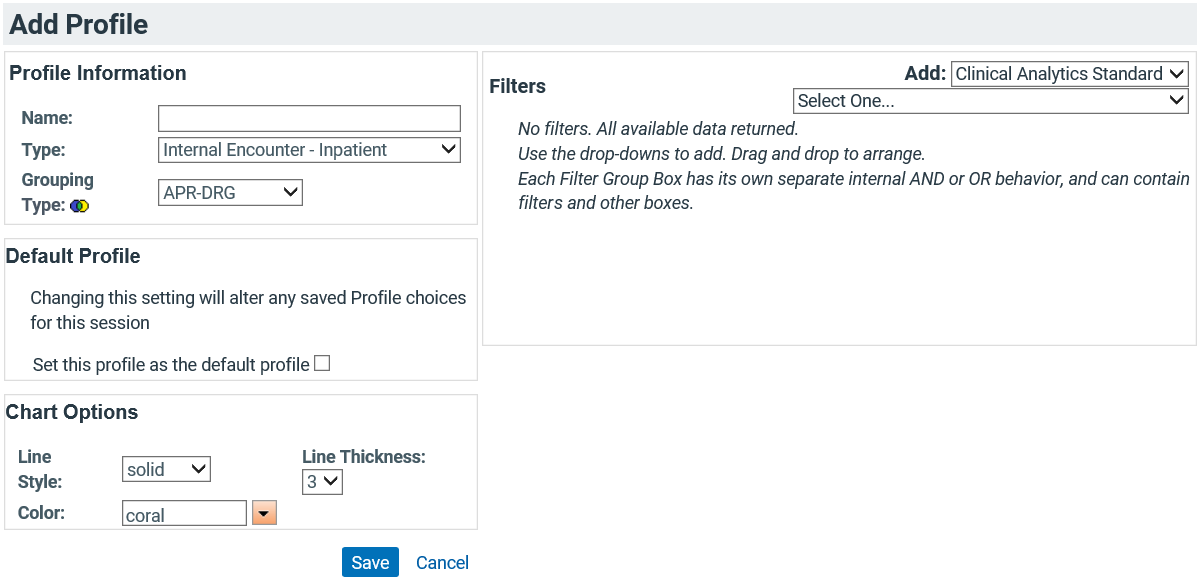1200x583 pixels.
Task: Click the 'Set this profile as the default profile' label
Action: tap(171, 365)
